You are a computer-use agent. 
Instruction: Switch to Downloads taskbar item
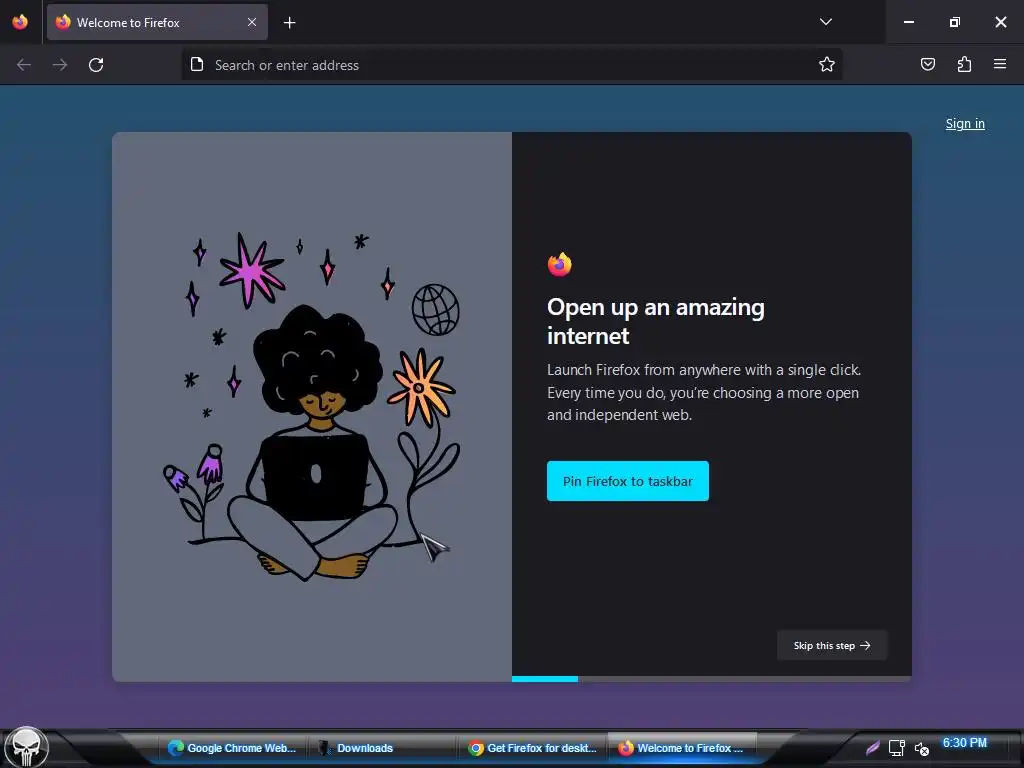pyautogui.click(x=382, y=748)
